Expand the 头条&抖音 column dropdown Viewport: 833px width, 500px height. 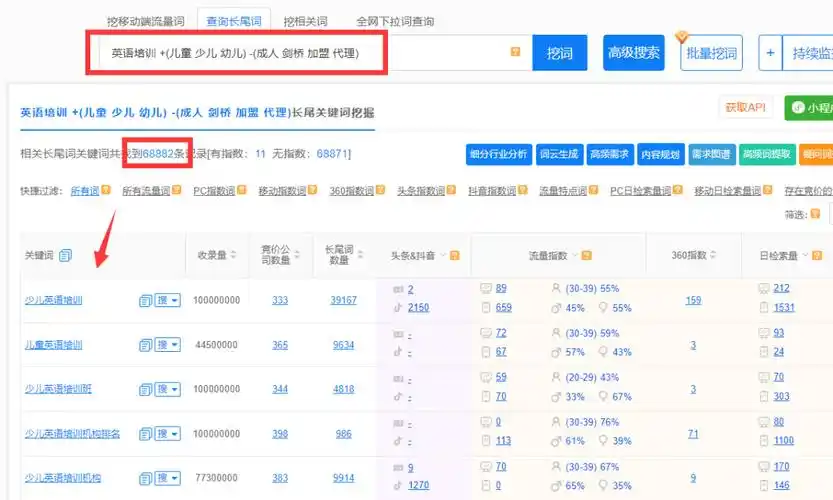442,256
